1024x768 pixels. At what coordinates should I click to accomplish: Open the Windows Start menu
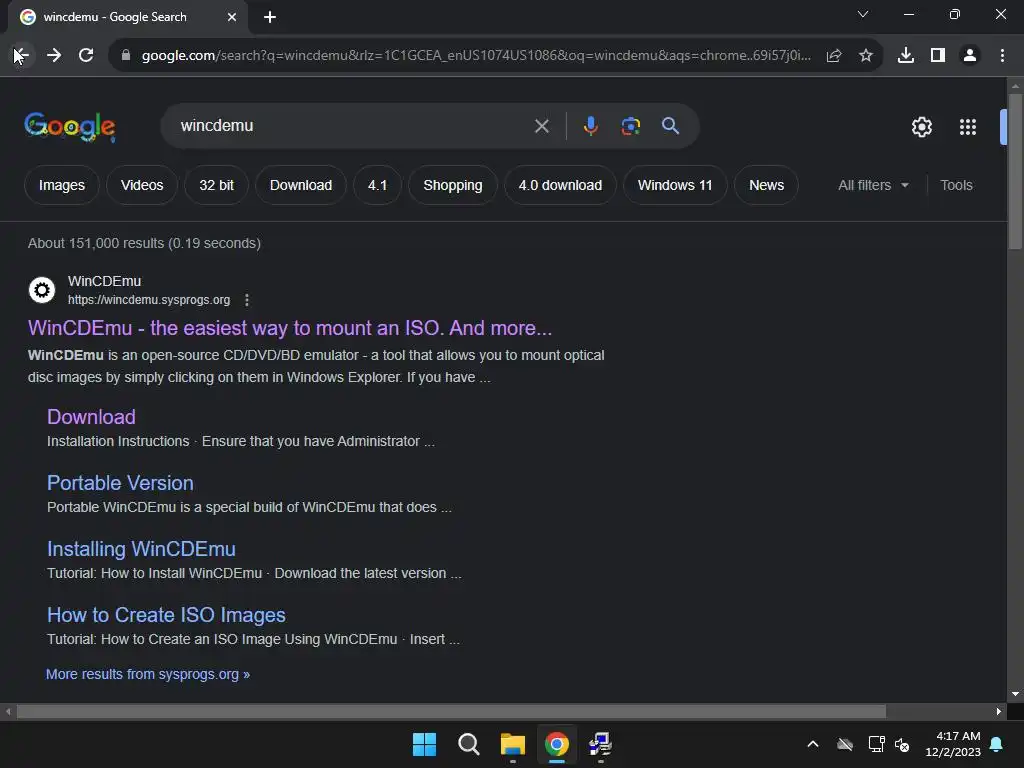point(424,744)
